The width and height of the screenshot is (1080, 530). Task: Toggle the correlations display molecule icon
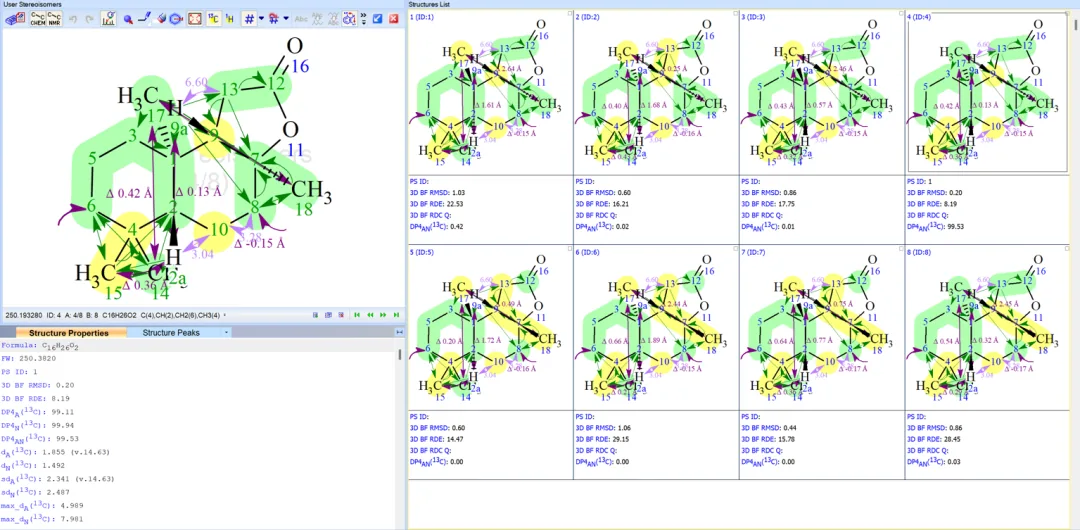350,19
